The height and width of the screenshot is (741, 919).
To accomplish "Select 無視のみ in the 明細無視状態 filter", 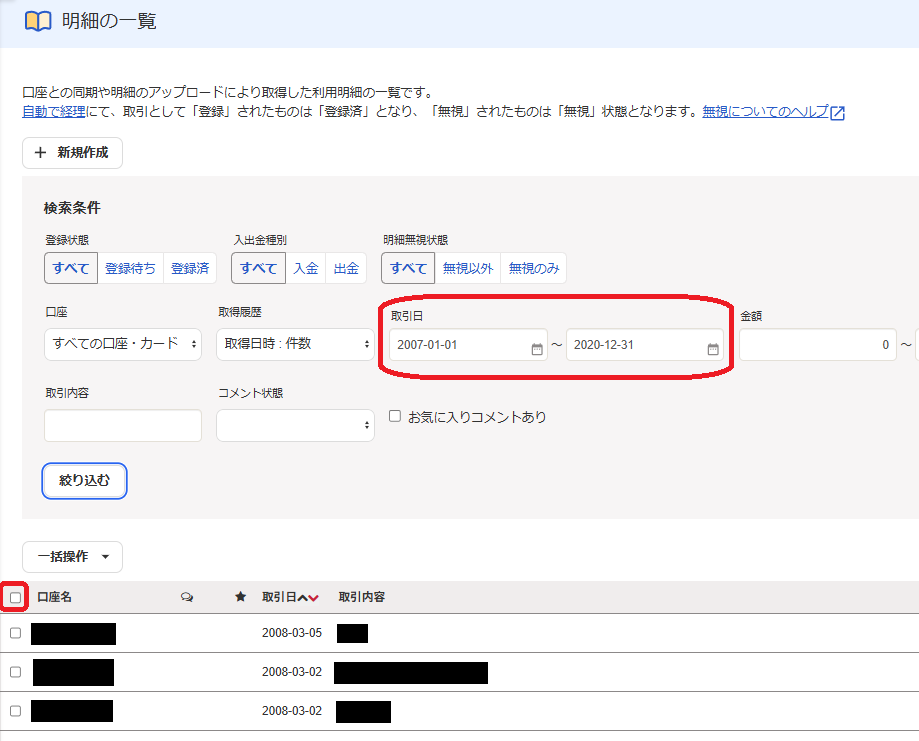I will coord(533,268).
